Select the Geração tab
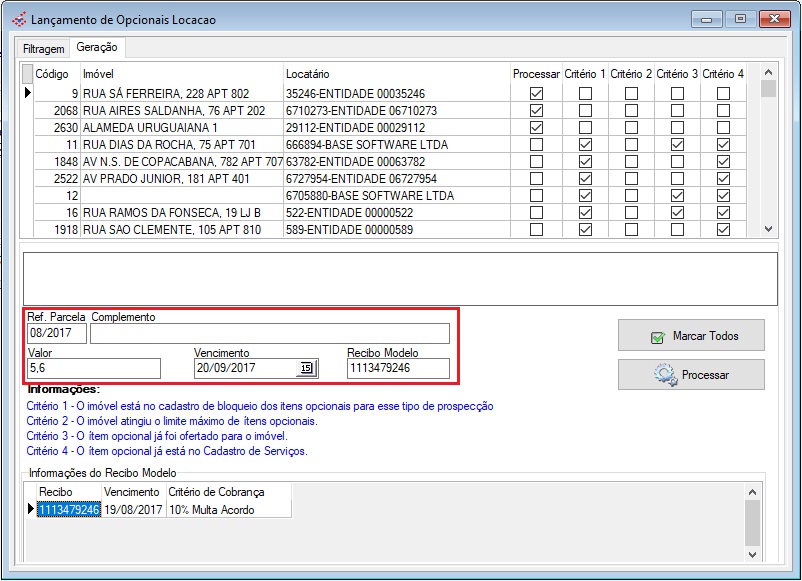The width and height of the screenshot is (802, 581). (x=97, y=48)
